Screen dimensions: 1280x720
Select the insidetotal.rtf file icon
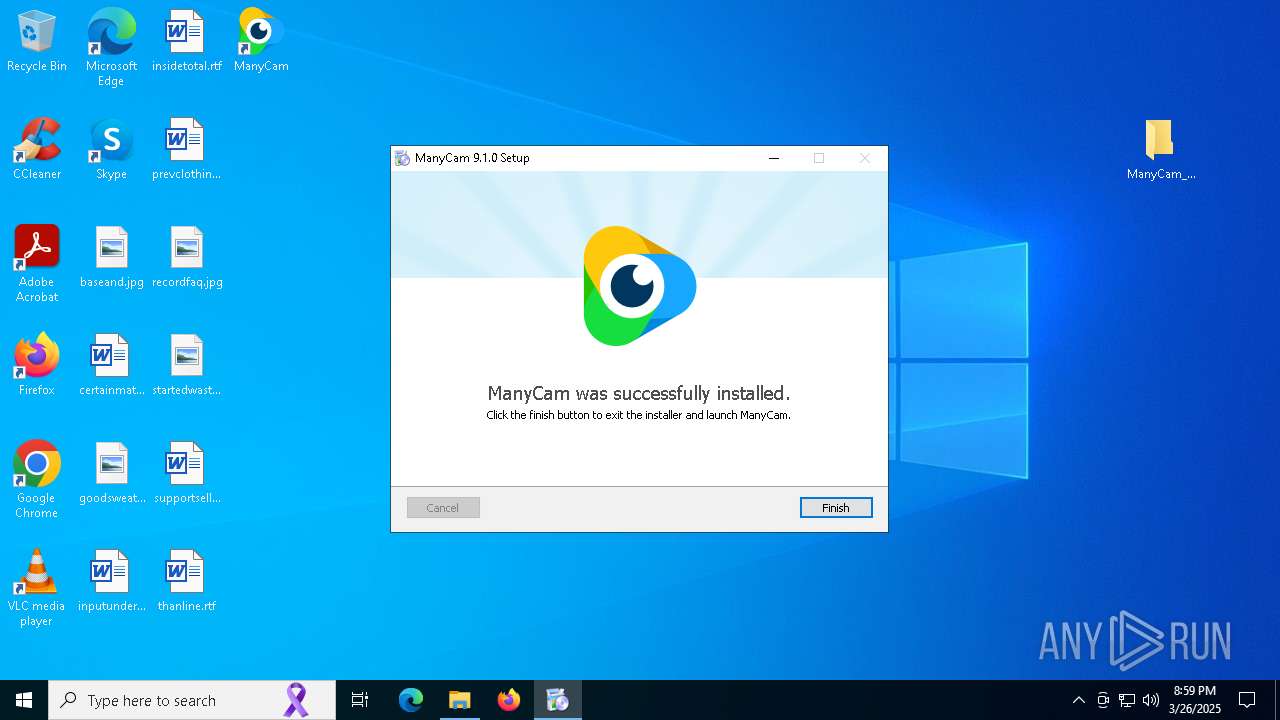[x=187, y=41]
